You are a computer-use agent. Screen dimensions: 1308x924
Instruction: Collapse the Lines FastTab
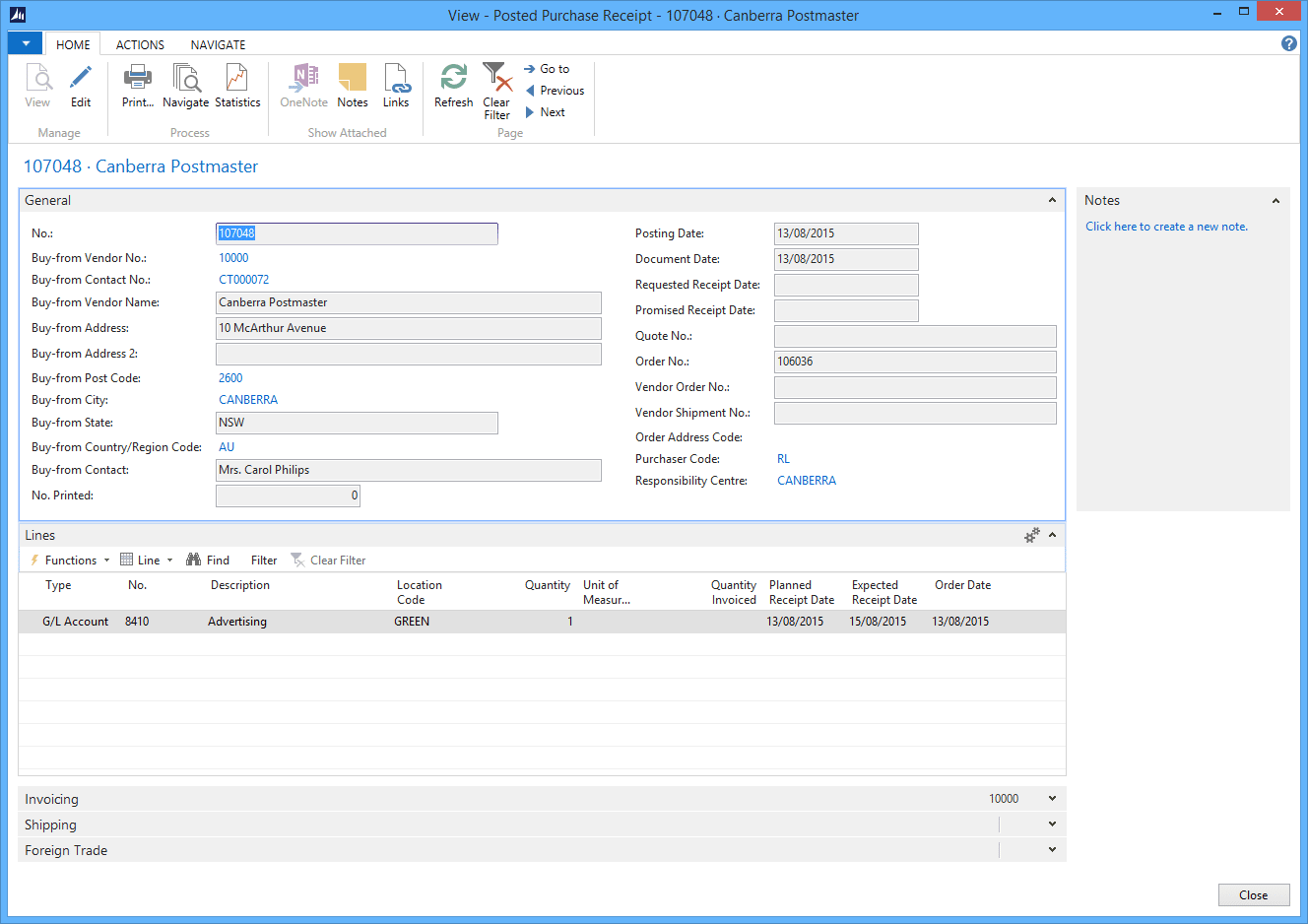point(1052,535)
